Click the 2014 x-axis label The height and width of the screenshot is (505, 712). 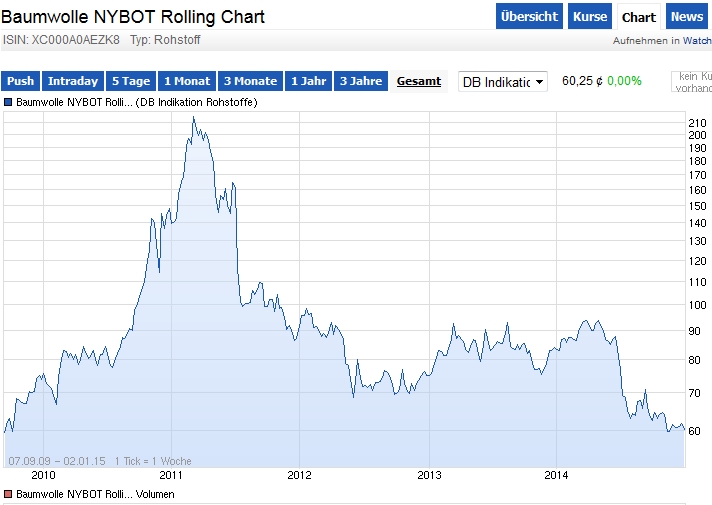point(556,475)
